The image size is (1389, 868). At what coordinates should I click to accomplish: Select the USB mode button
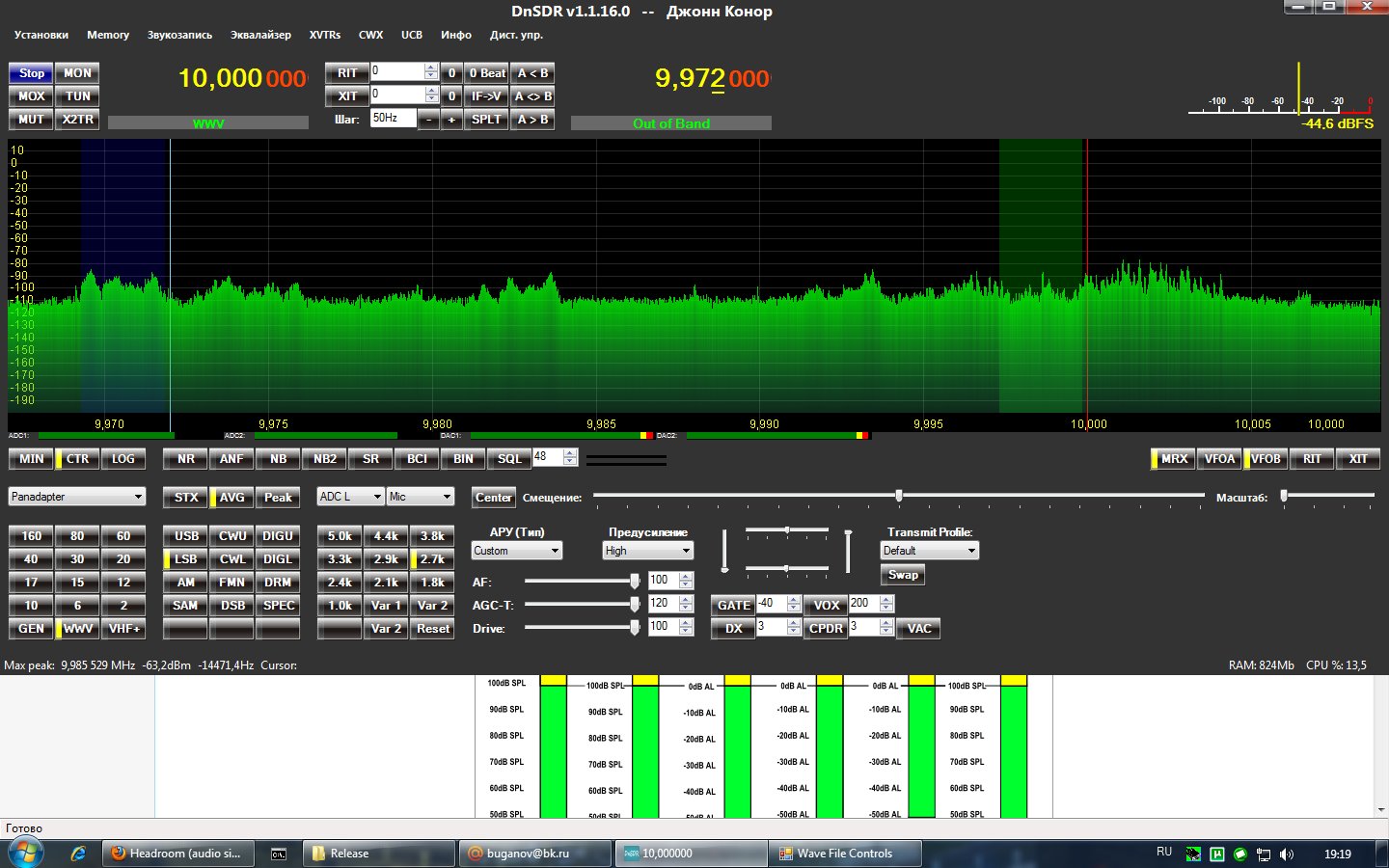pyautogui.click(x=186, y=536)
